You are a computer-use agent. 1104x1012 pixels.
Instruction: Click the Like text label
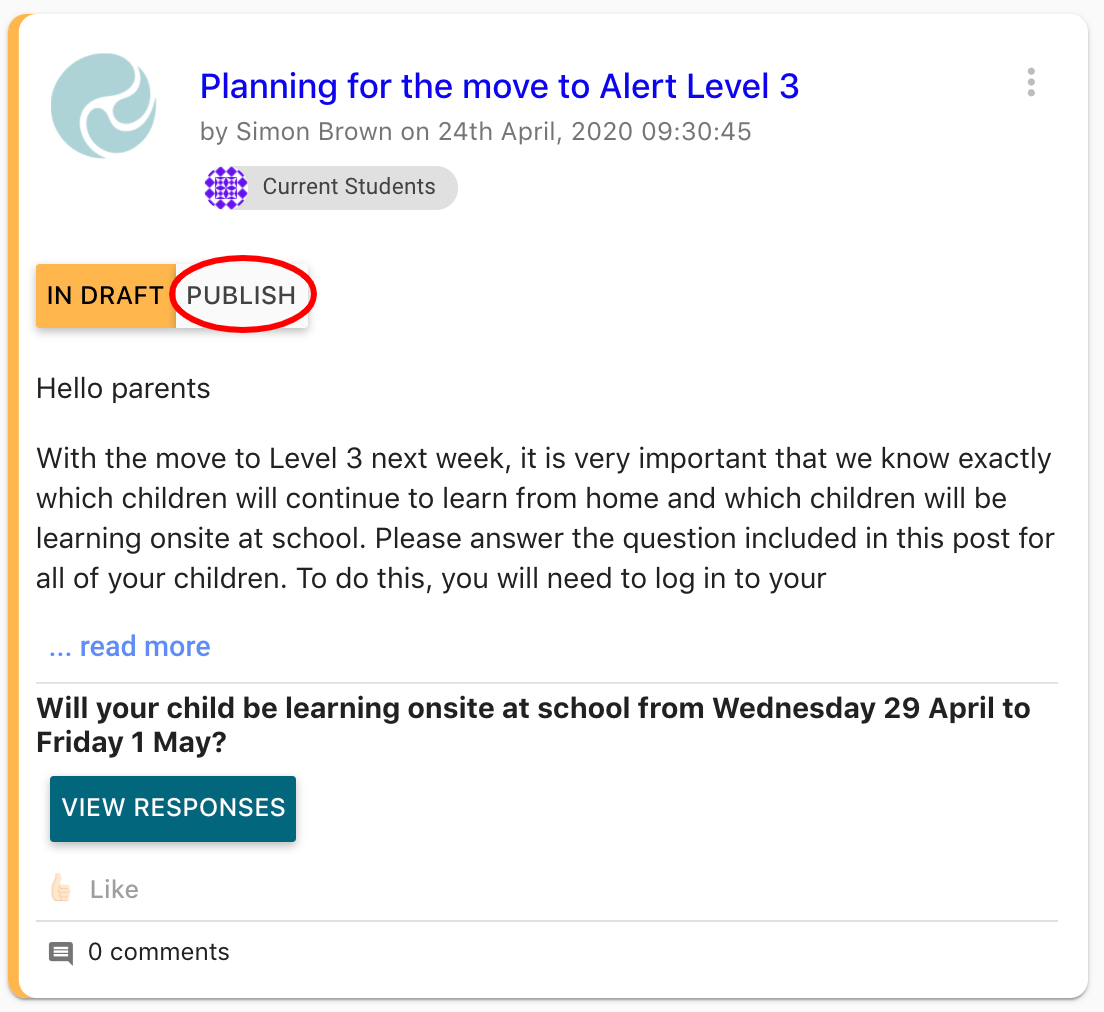click(114, 889)
